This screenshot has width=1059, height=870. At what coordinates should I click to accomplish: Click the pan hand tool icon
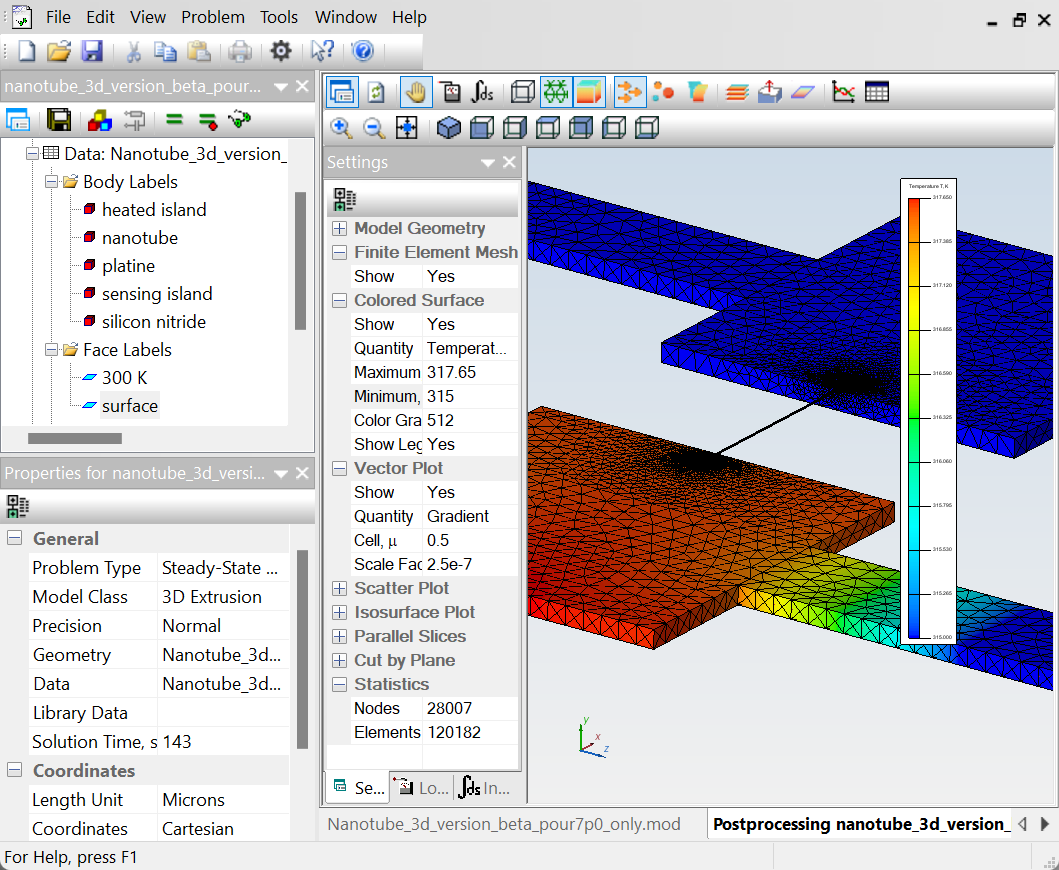415,92
